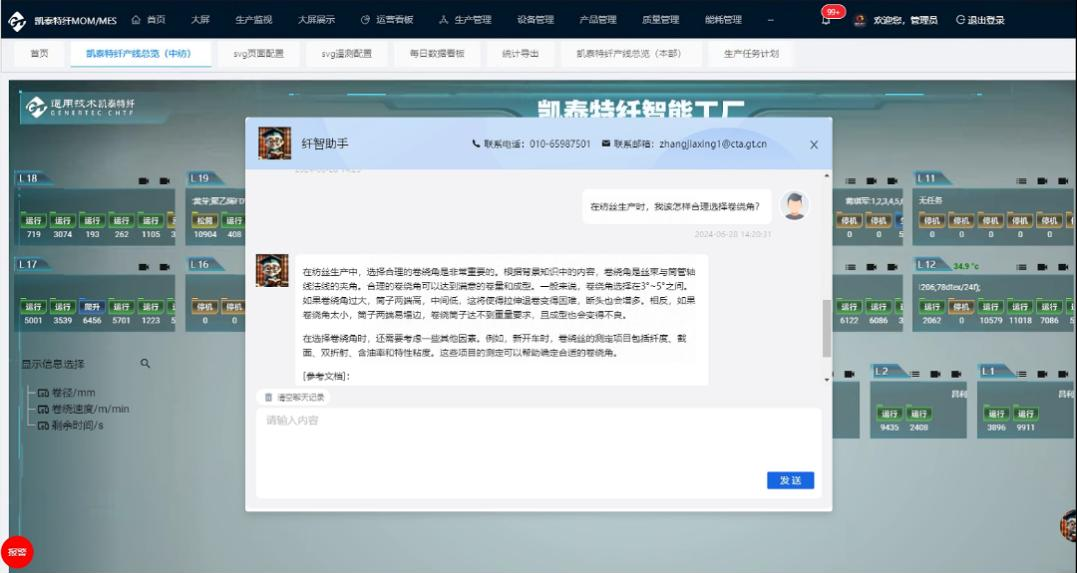Click the first camera icon on line L18
Screen dimensions: 1078x574
(x=143, y=180)
